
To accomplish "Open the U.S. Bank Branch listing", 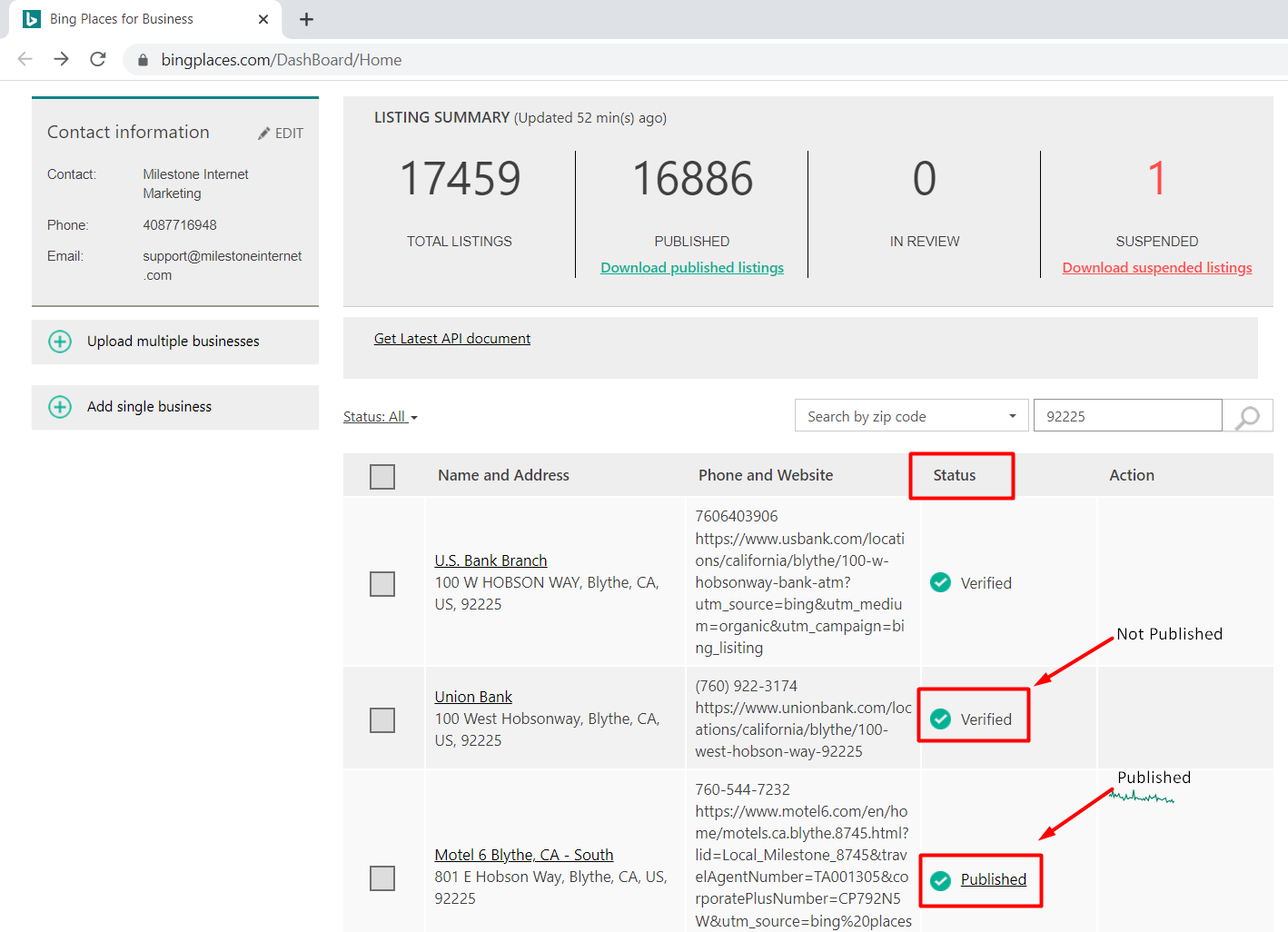I will point(490,560).
